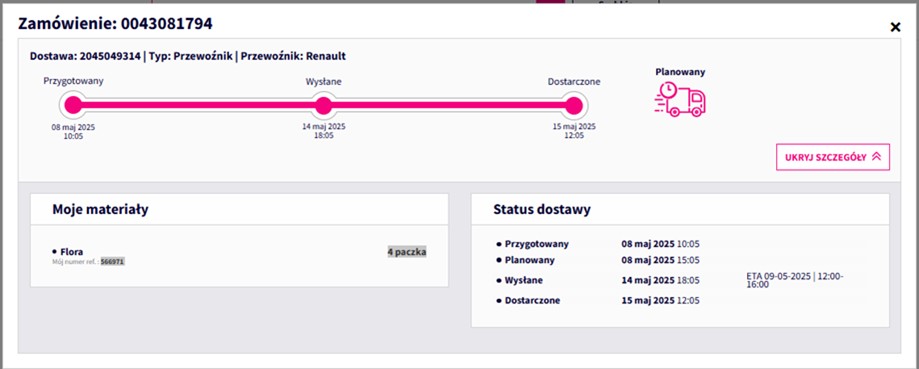This screenshot has height=369, width=919.
Task: Click the date under Wysłane timeline marker
Action: 324,131
